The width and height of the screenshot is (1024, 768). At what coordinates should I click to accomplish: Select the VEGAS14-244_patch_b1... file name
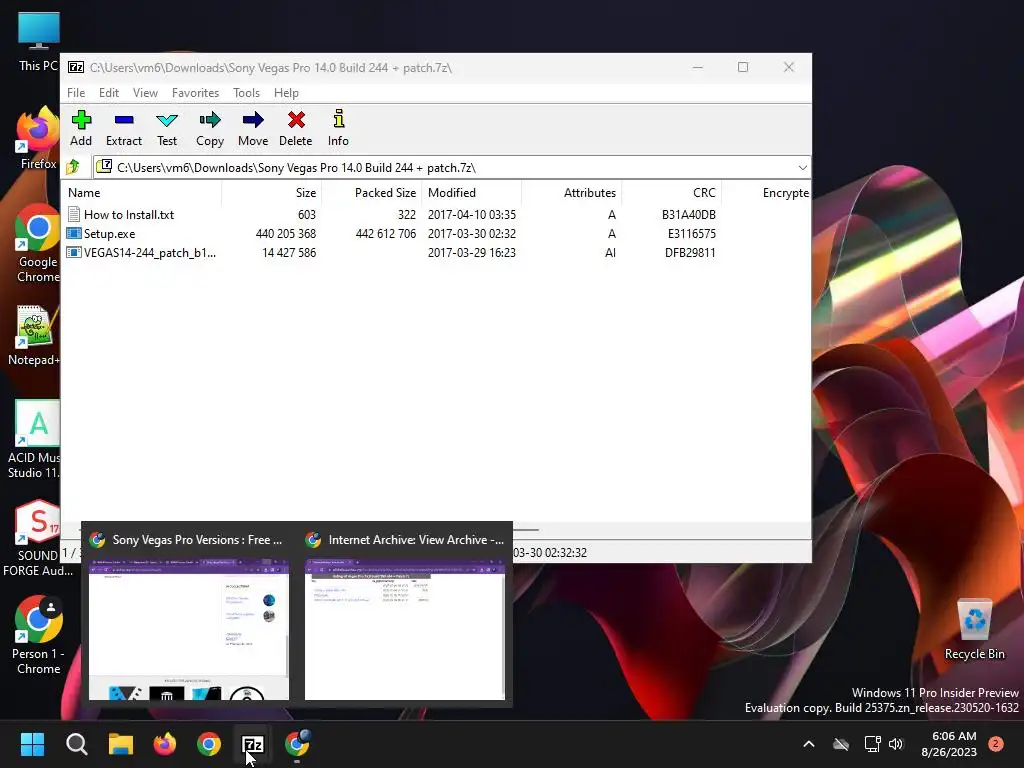pyautogui.click(x=150, y=253)
